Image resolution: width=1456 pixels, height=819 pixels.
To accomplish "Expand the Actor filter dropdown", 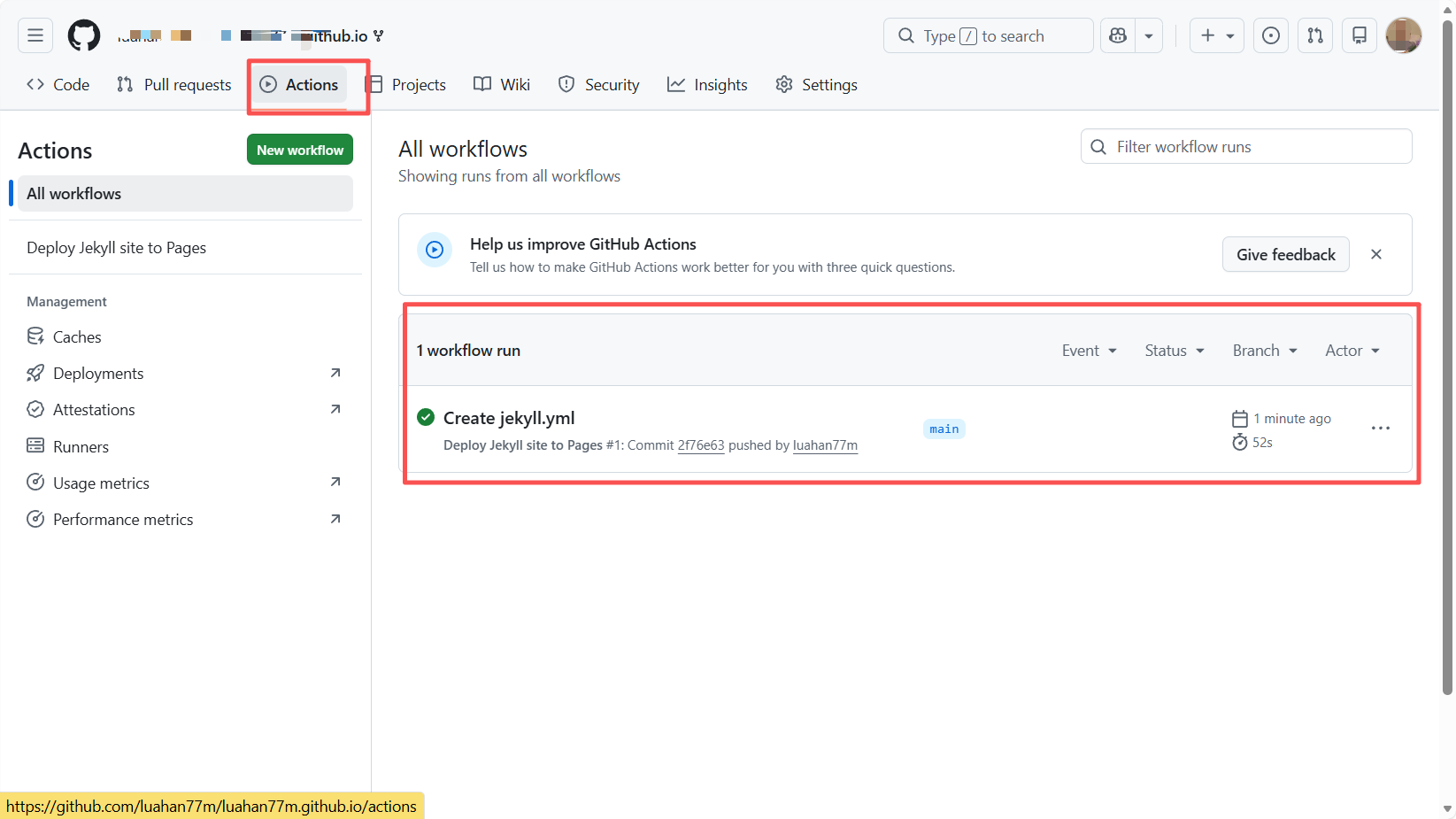I will pos(1352,351).
